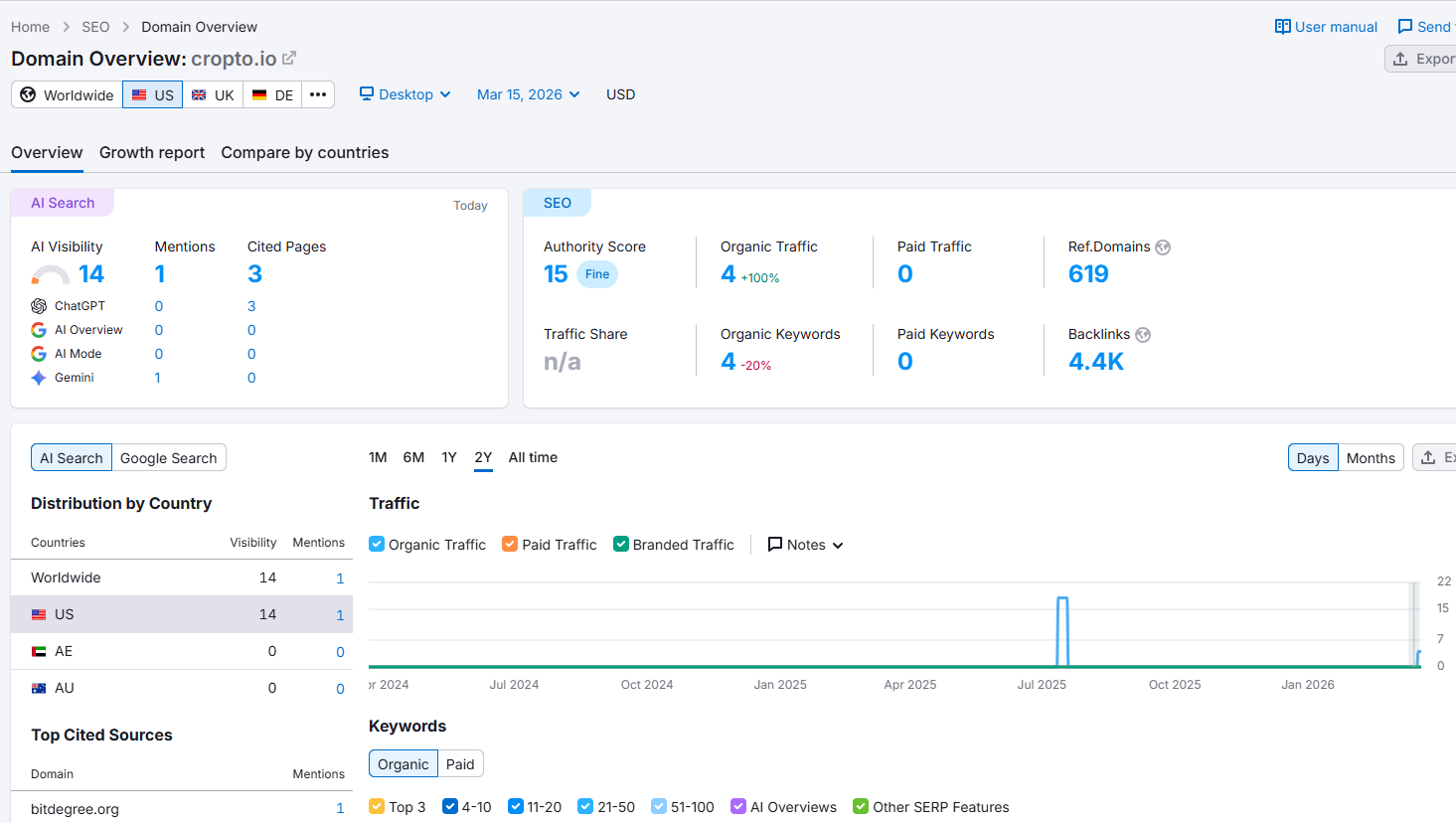This screenshot has width=1456, height=823.
Task: Select the Overview tab
Action: tap(47, 152)
